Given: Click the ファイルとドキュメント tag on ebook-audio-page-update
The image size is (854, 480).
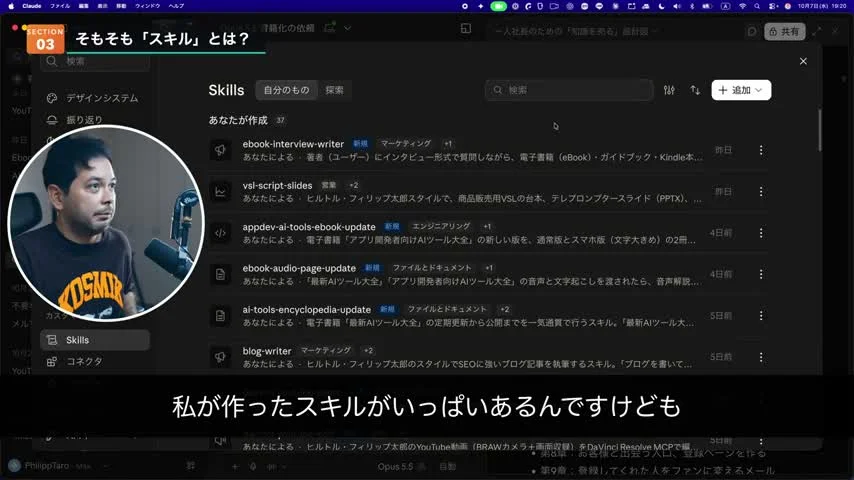Looking at the screenshot, I should (432, 268).
